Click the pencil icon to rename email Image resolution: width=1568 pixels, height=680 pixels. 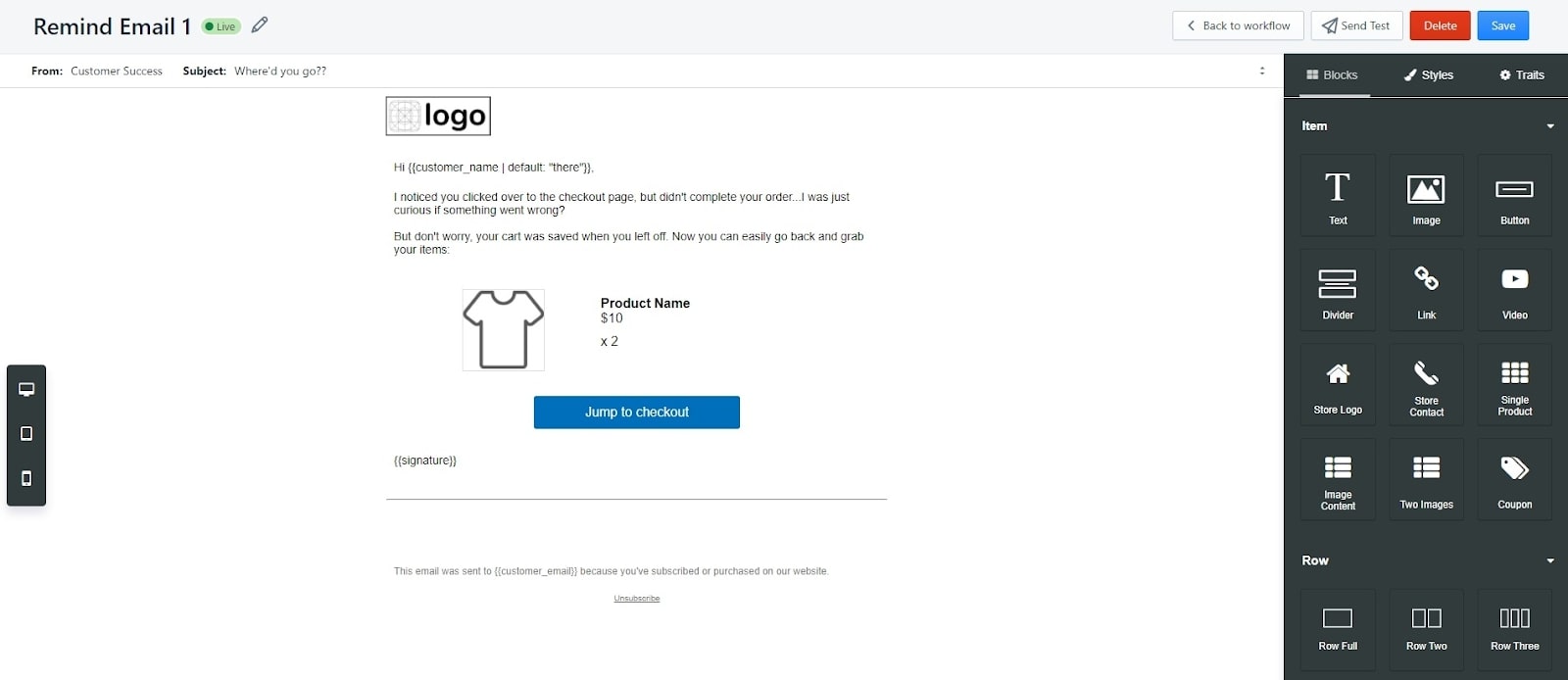point(260,25)
